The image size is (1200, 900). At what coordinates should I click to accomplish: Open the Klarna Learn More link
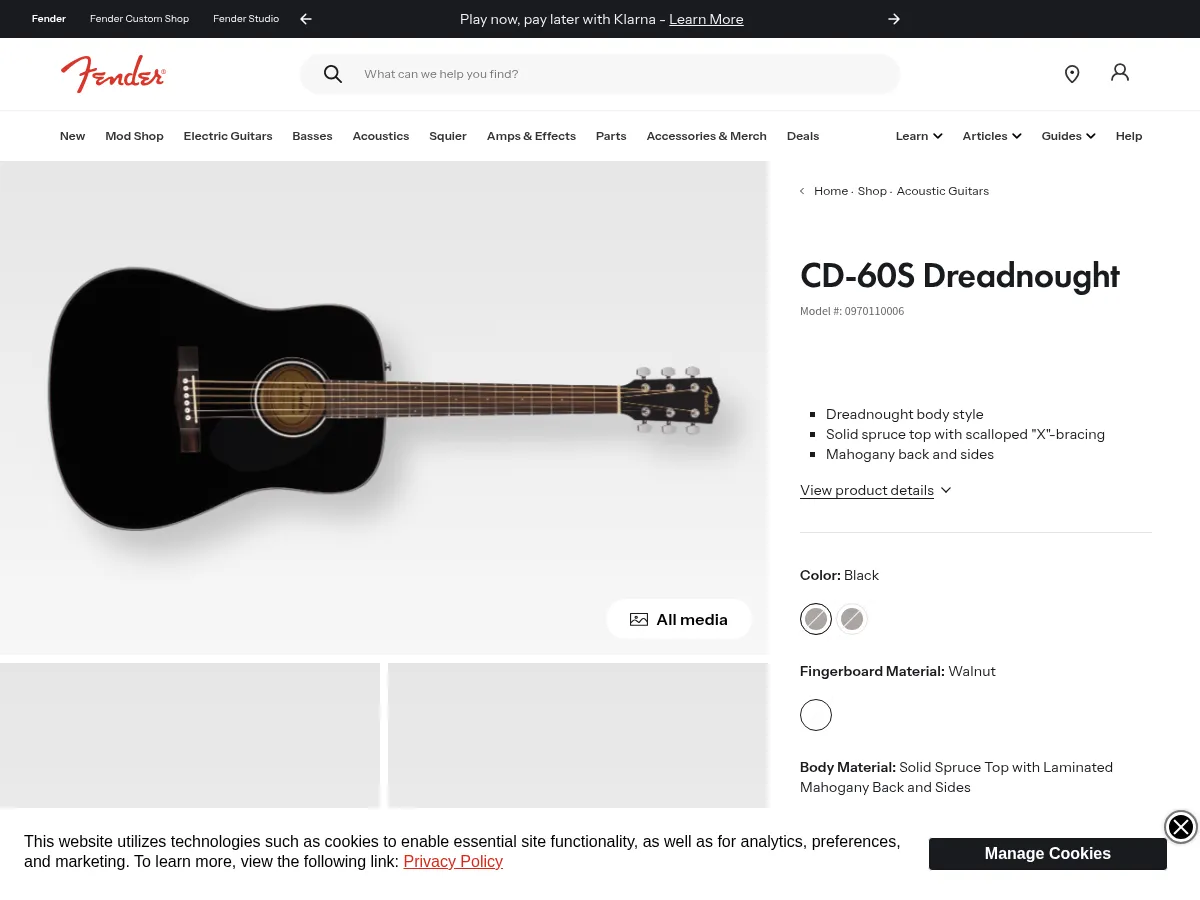[x=706, y=19]
